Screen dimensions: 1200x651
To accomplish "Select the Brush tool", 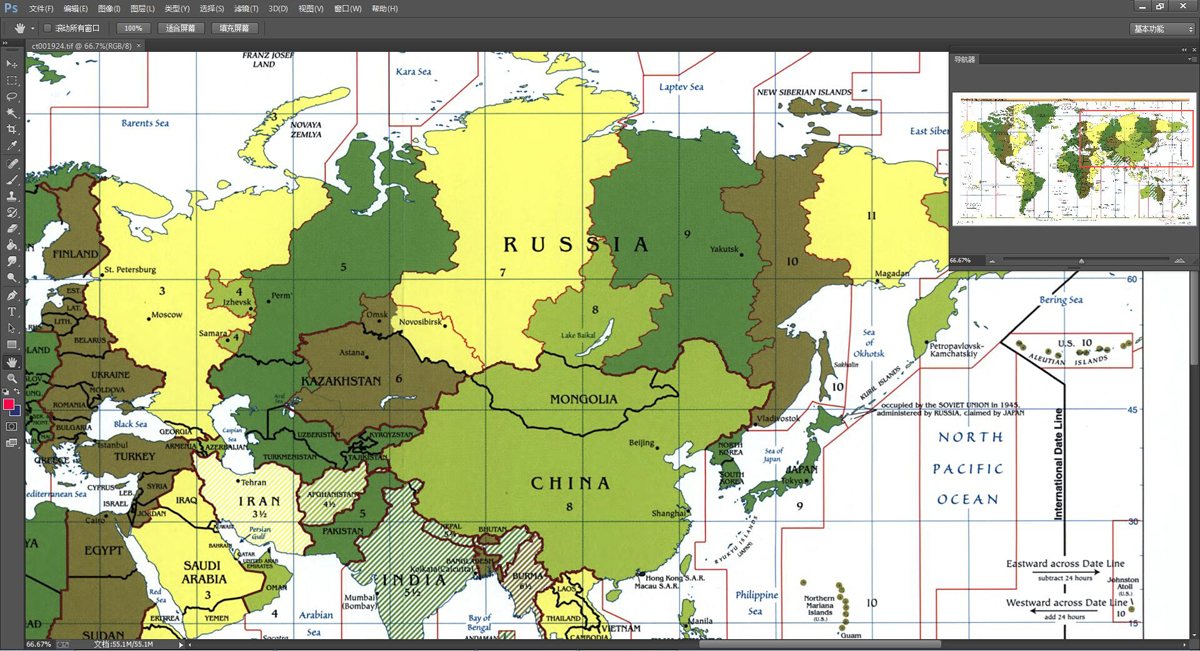I will click(x=12, y=180).
